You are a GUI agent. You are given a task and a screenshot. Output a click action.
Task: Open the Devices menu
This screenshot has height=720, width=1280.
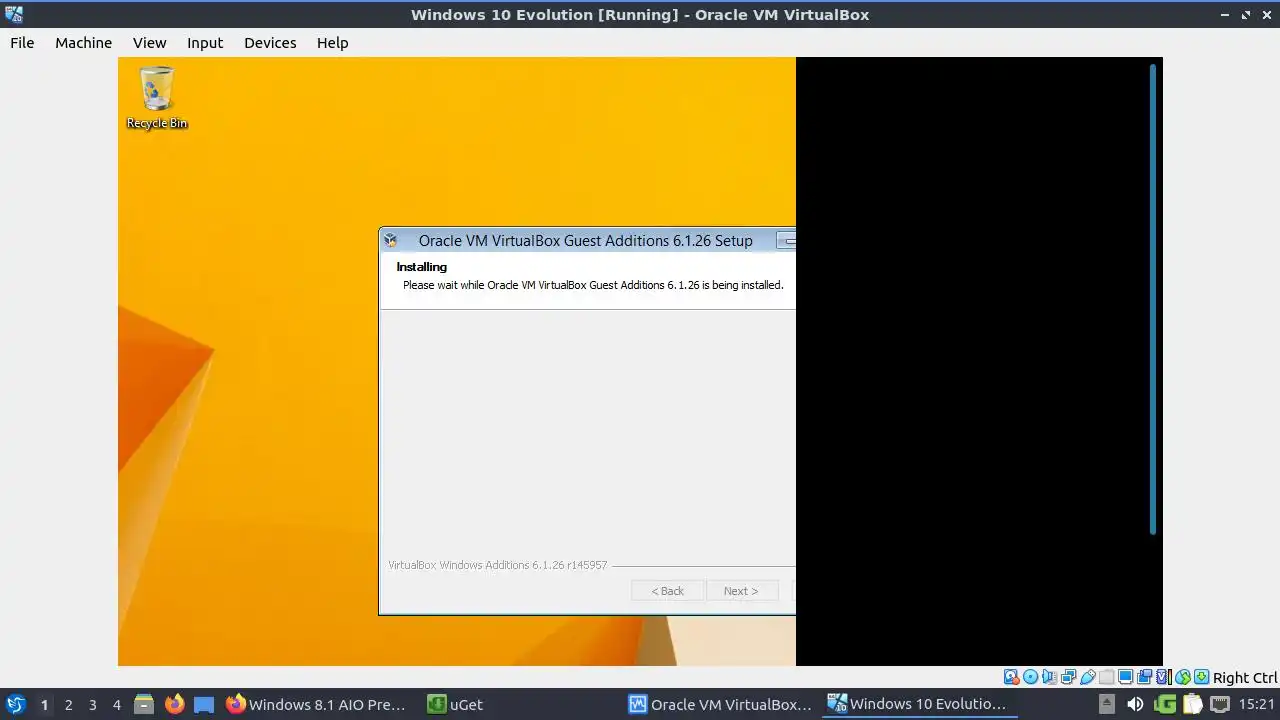coord(270,43)
